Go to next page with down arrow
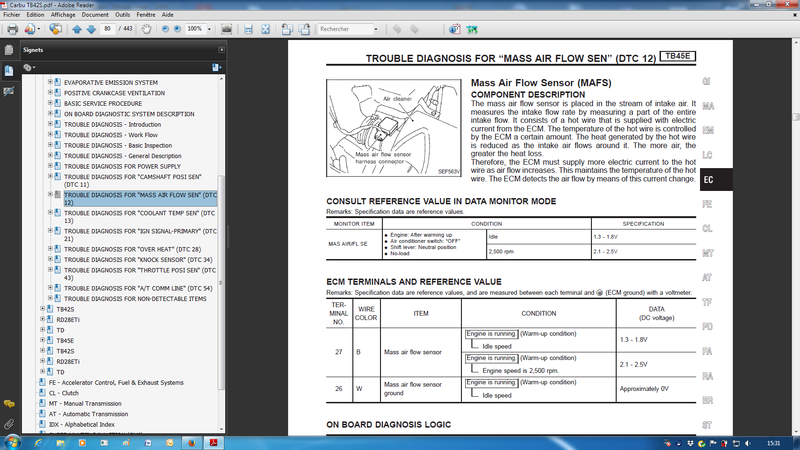The width and height of the screenshot is (800, 450). (91, 29)
